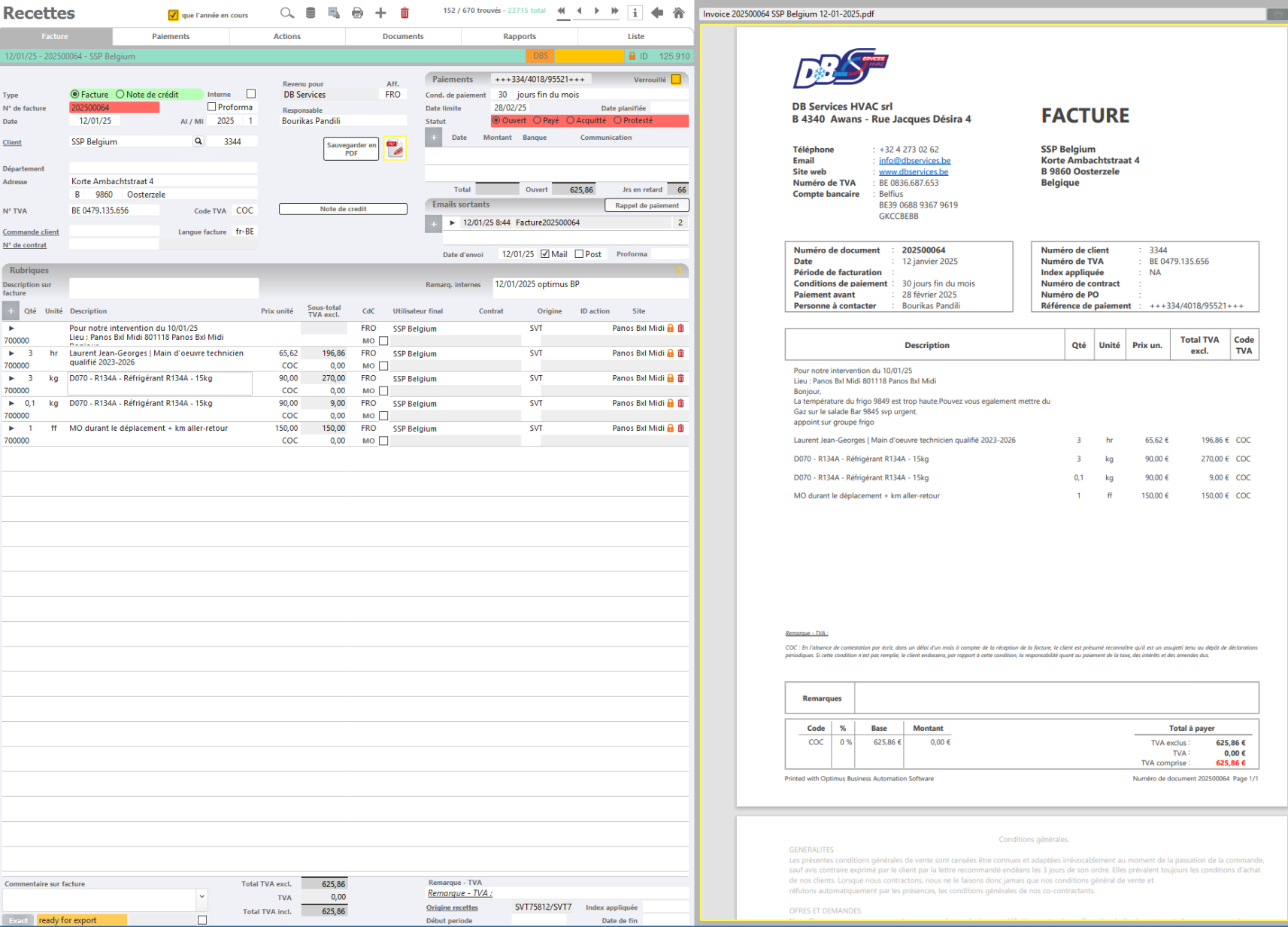Click the N° de facture field 202500064
Viewport: 1288px width, 927px height.
(x=114, y=108)
